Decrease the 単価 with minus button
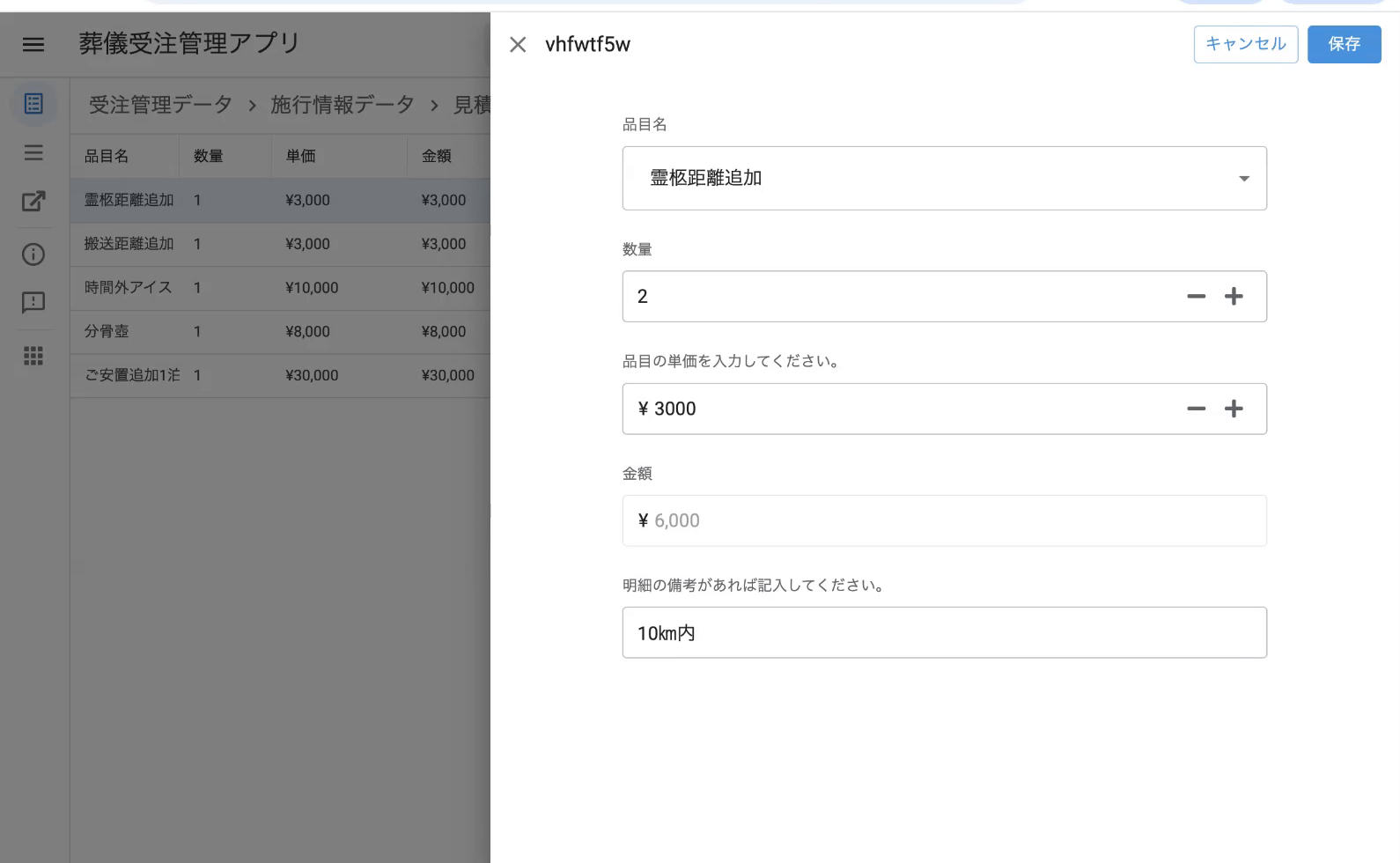This screenshot has height=863, width=1400. pyautogui.click(x=1196, y=409)
